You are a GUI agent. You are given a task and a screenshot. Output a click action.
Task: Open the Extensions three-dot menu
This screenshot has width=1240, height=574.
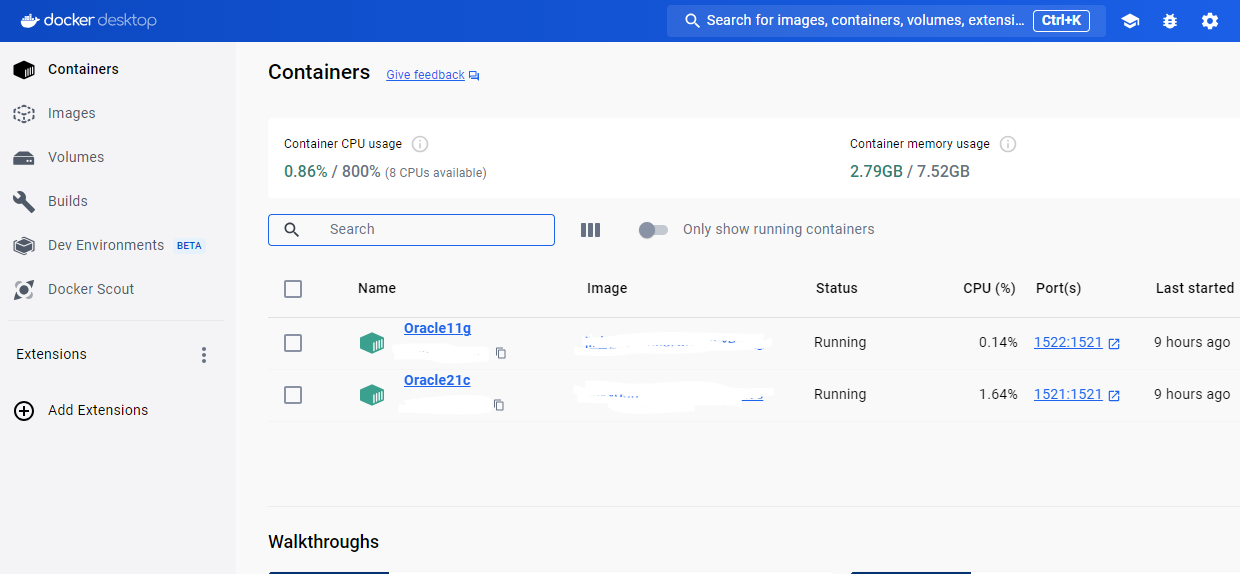tap(204, 355)
